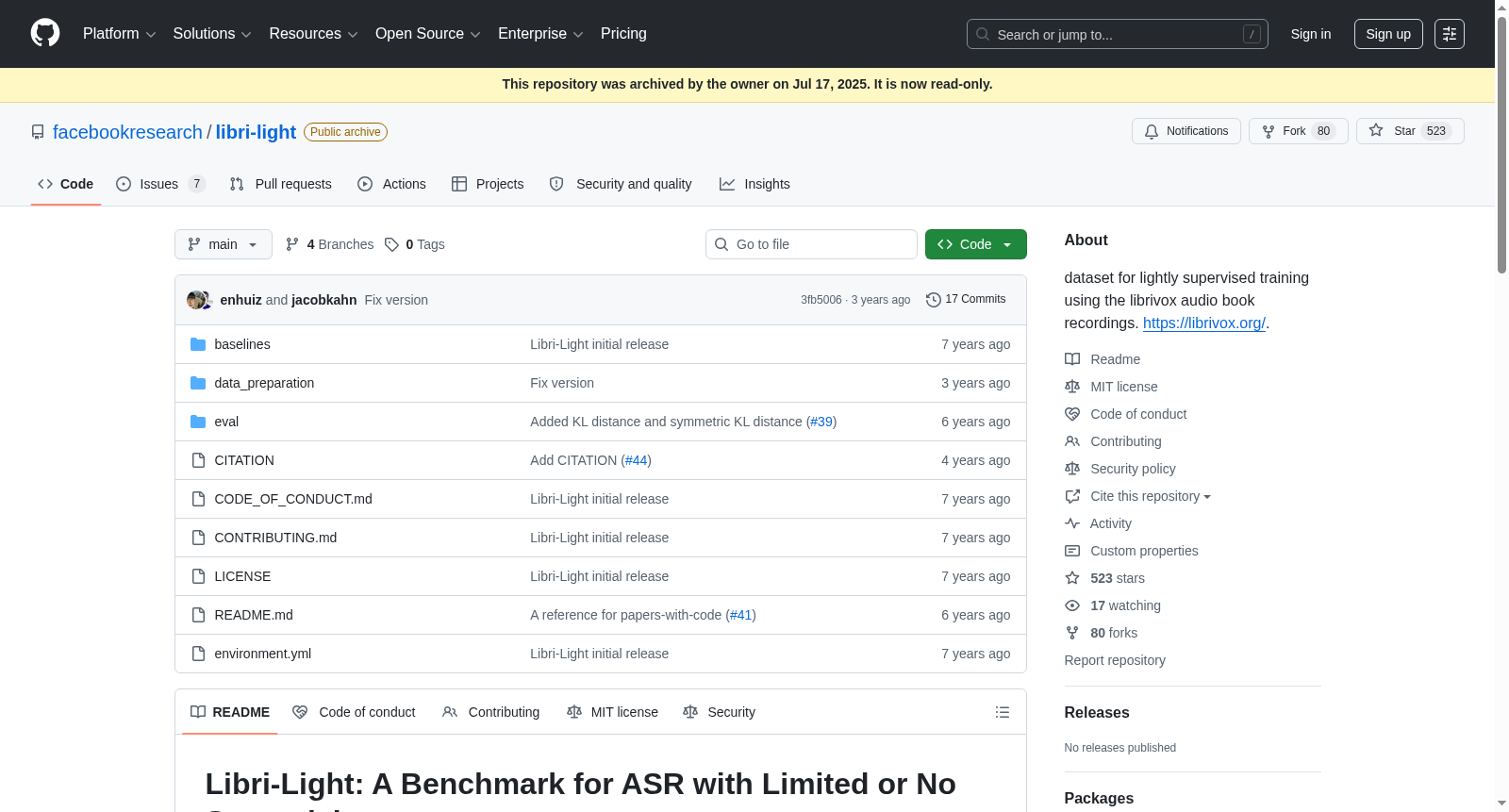Image resolution: width=1509 pixels, height=812 pixels.
Task: Switch to the Security README tab
Action: pyautogui.click(x=720, y=712)
